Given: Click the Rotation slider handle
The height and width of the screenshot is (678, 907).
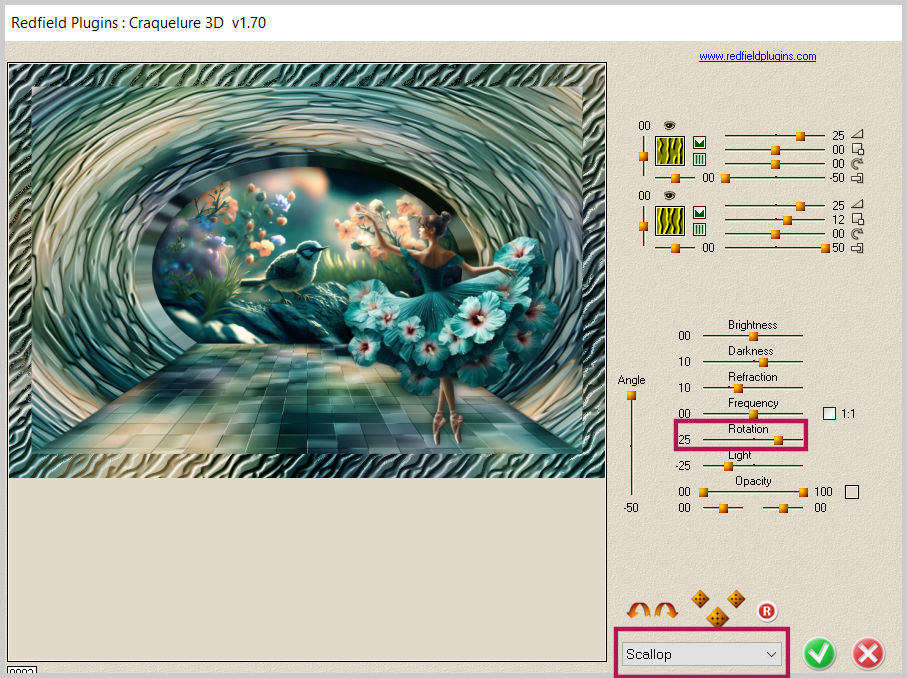Looking at the screenshot, I should coord(779,440).
